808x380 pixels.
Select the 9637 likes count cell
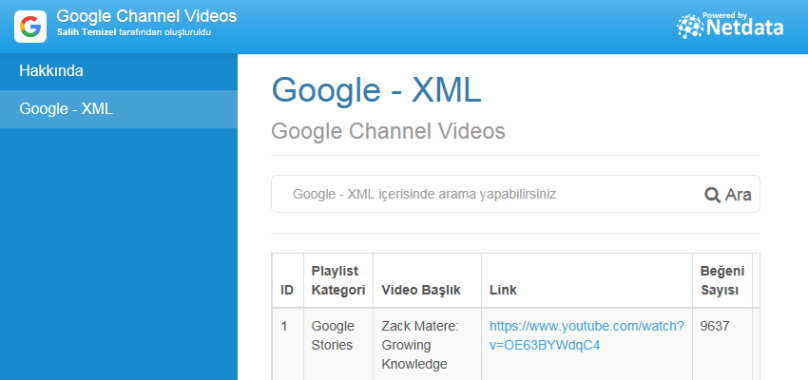point(722,345)
